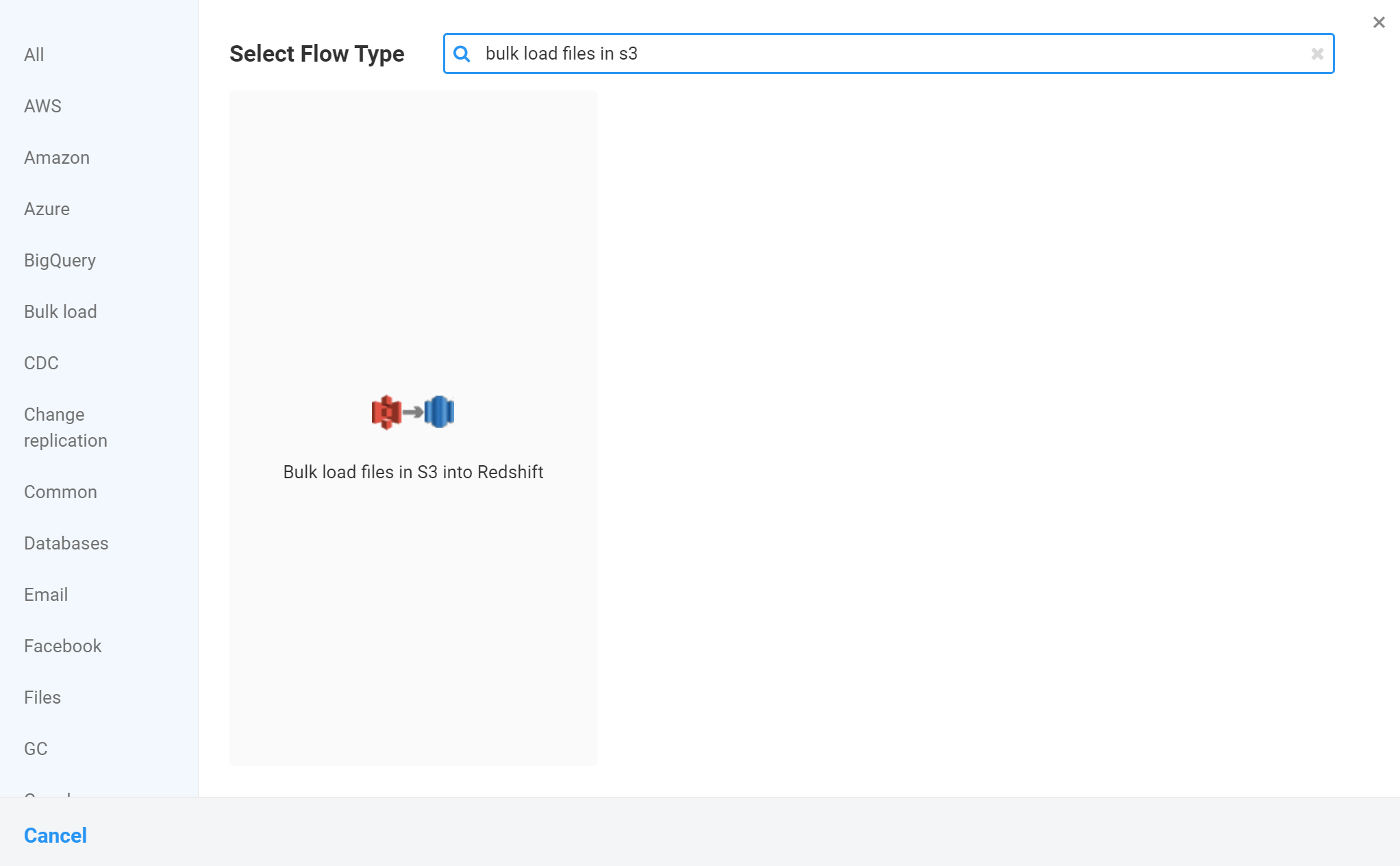Choose the Facebook category
The width and height of the screenshot is (1400, 866).
(62, 646)
